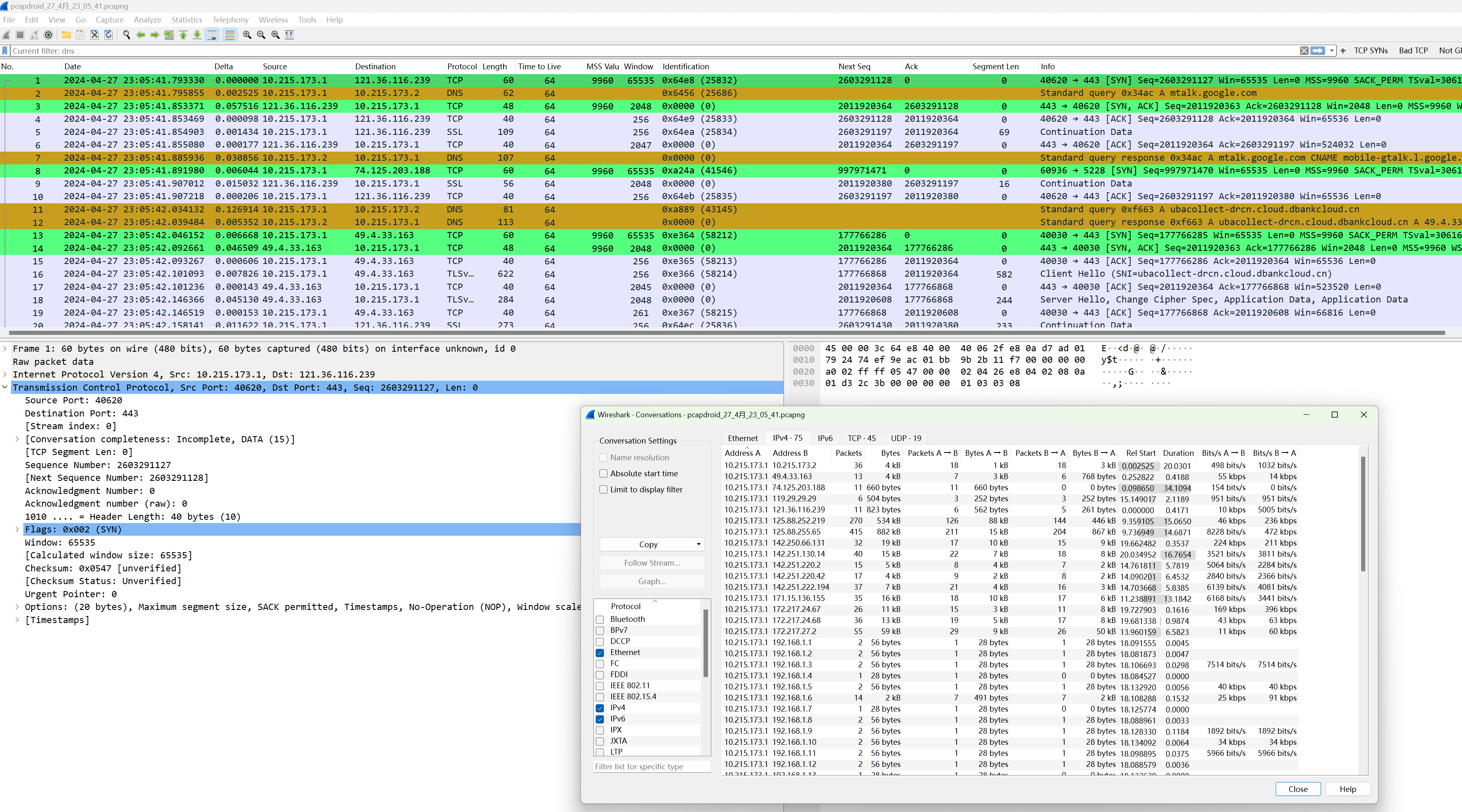Toggle colorize packet list icon
Viewport: 1462px width, 812px height.
click(229, 35)
